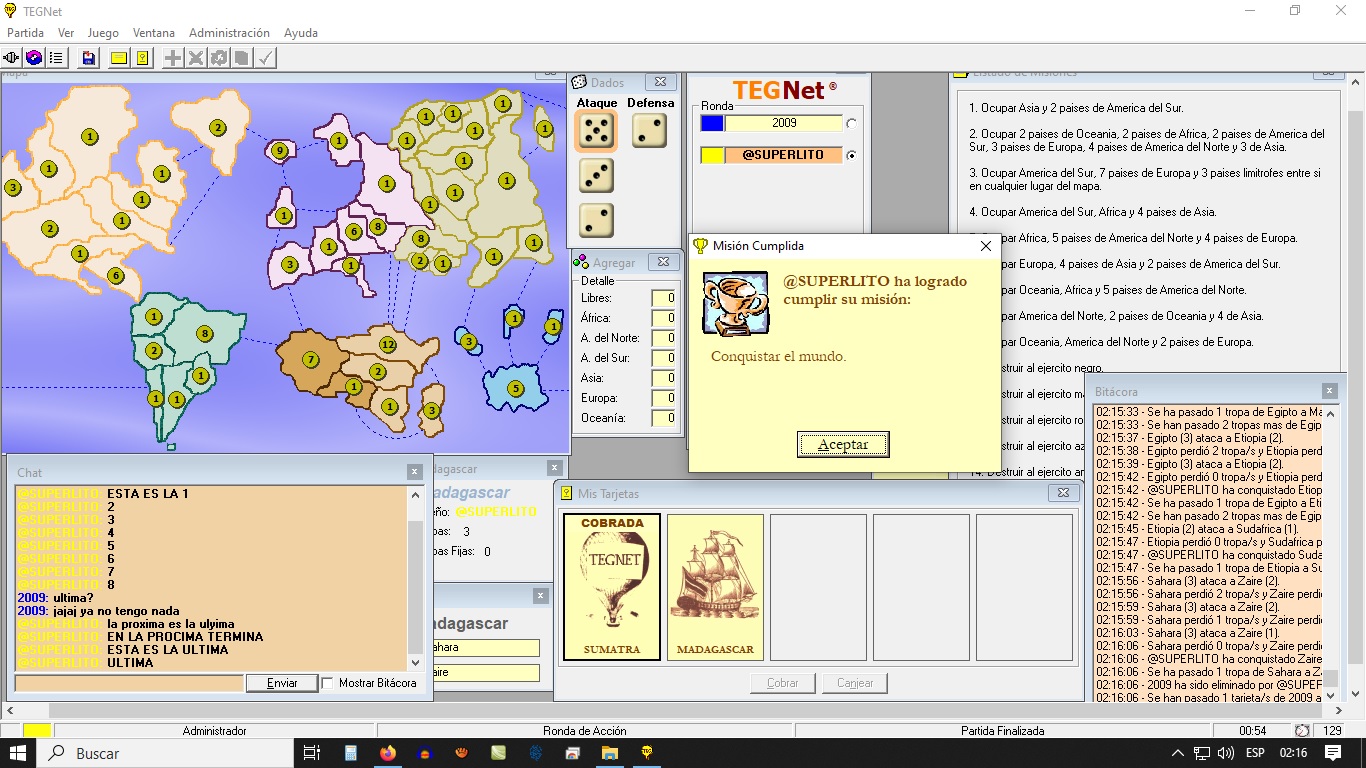Image resolution: width=1366 pixels, height=768 pixels.
Task: Close the Dados dice panel
Action: pyautogui.click(x=659, y=82)
